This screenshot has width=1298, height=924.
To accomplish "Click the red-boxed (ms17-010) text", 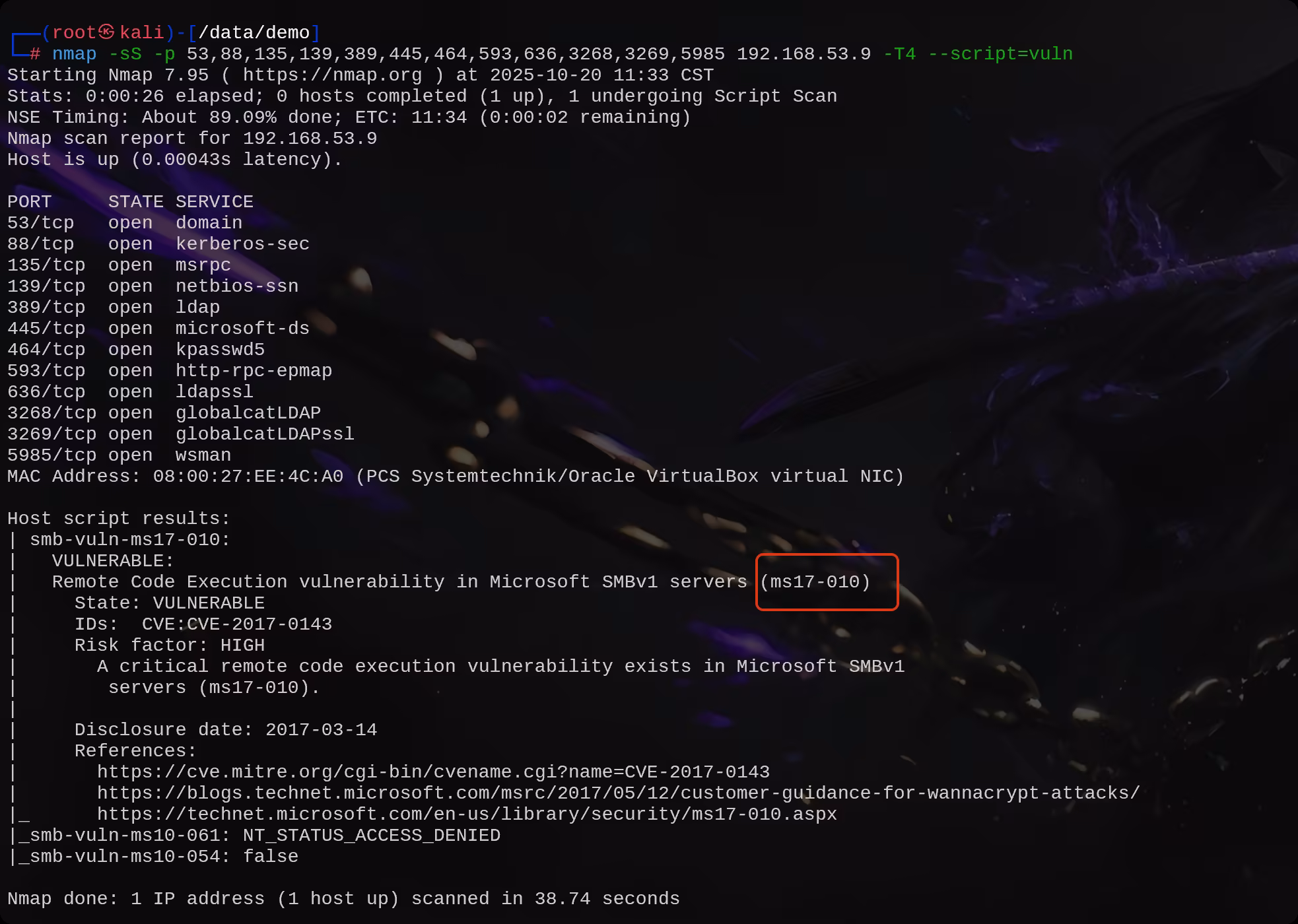I will (x=815, y=582).
